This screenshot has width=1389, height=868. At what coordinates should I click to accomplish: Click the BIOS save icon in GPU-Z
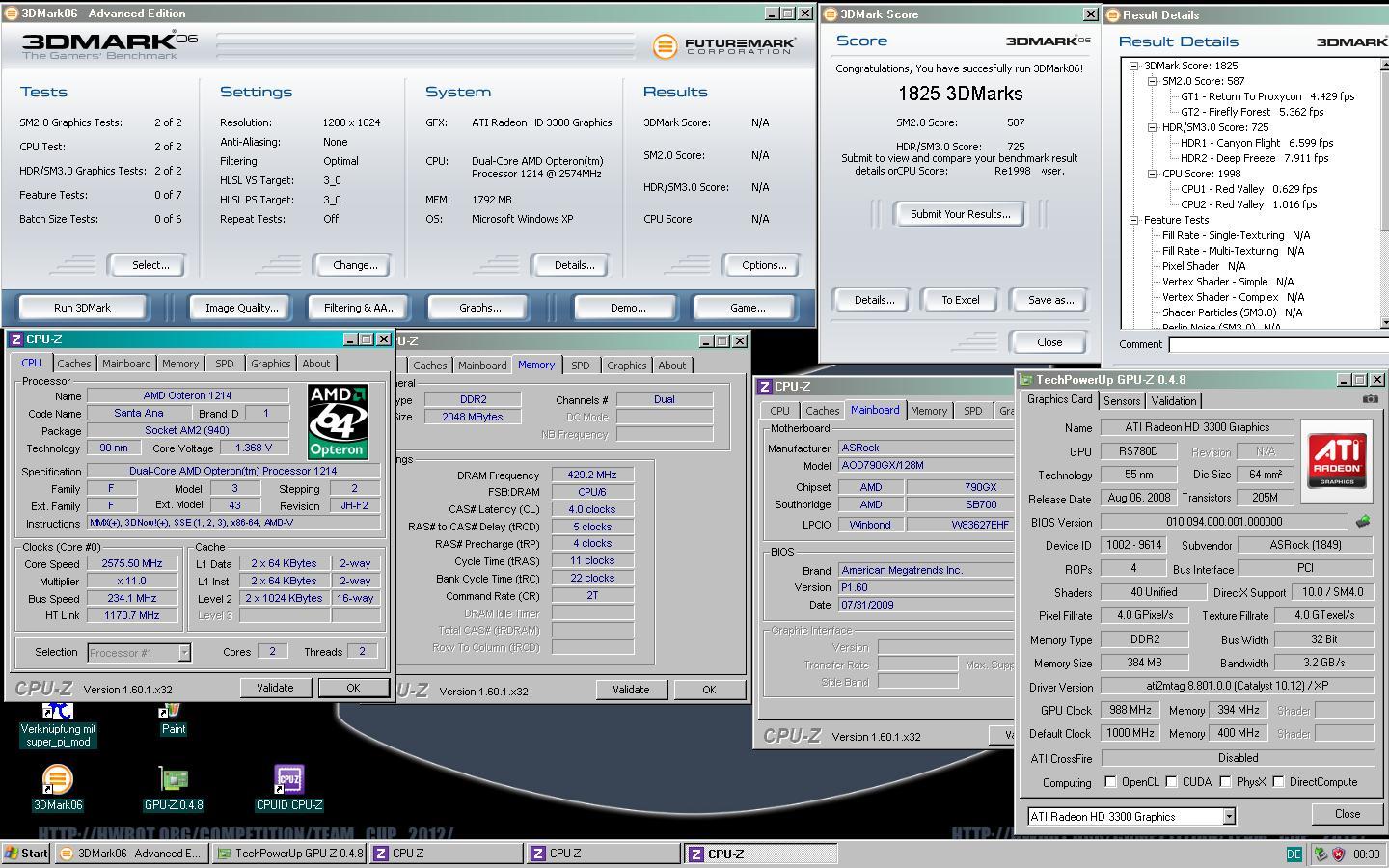(x=1362, y=522)
